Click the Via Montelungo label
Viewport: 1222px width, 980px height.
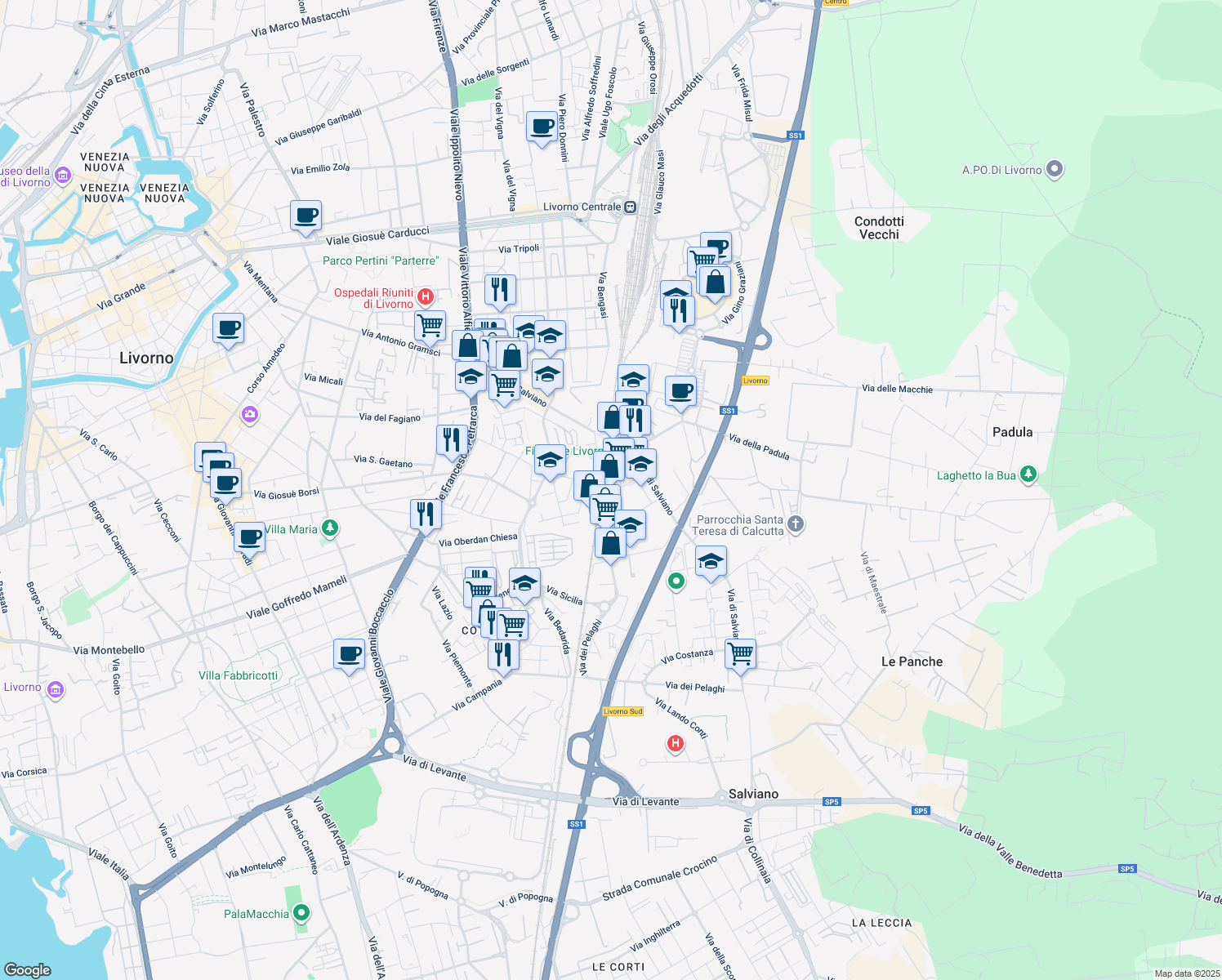click(x=256, y=867)
